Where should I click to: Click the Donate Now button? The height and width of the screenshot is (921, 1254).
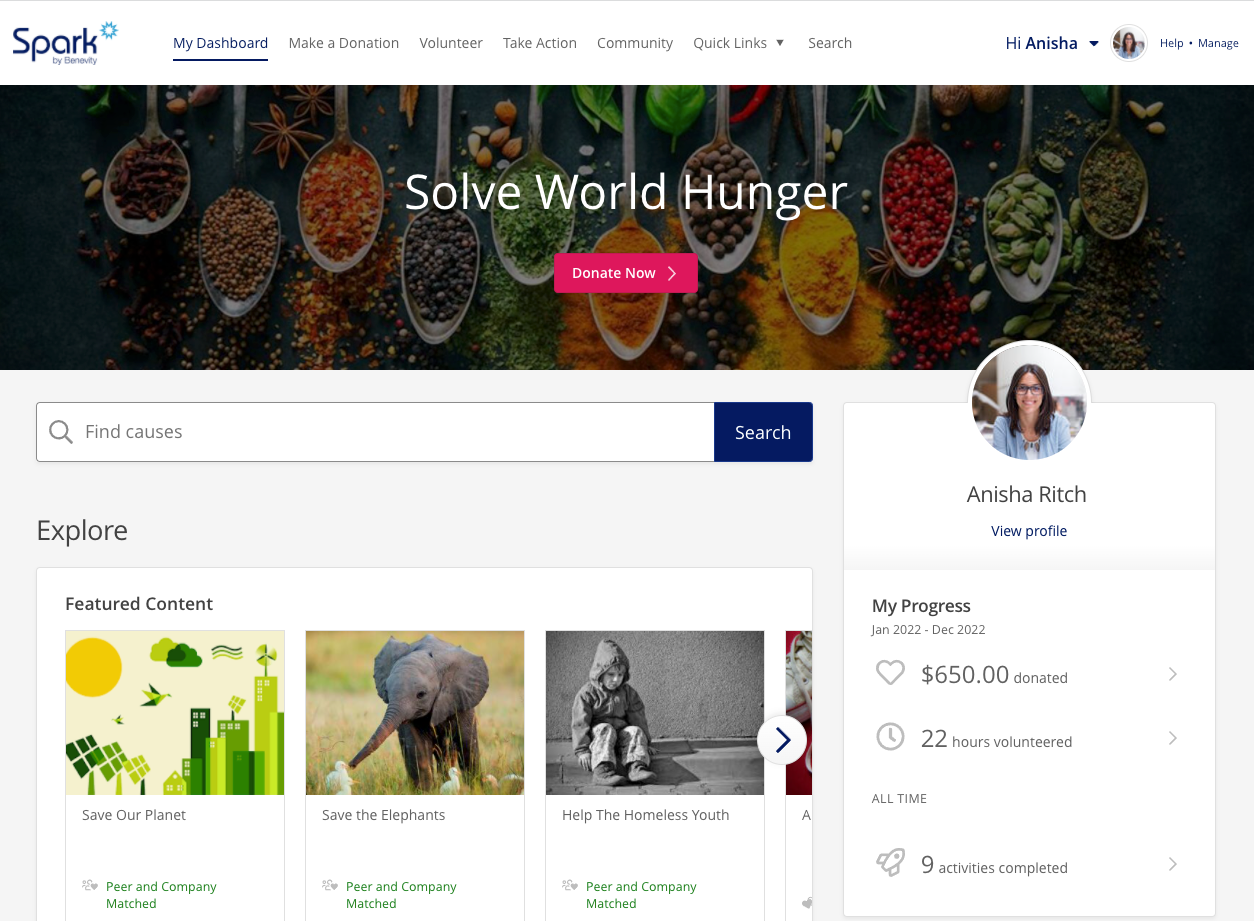pos(626,273)
